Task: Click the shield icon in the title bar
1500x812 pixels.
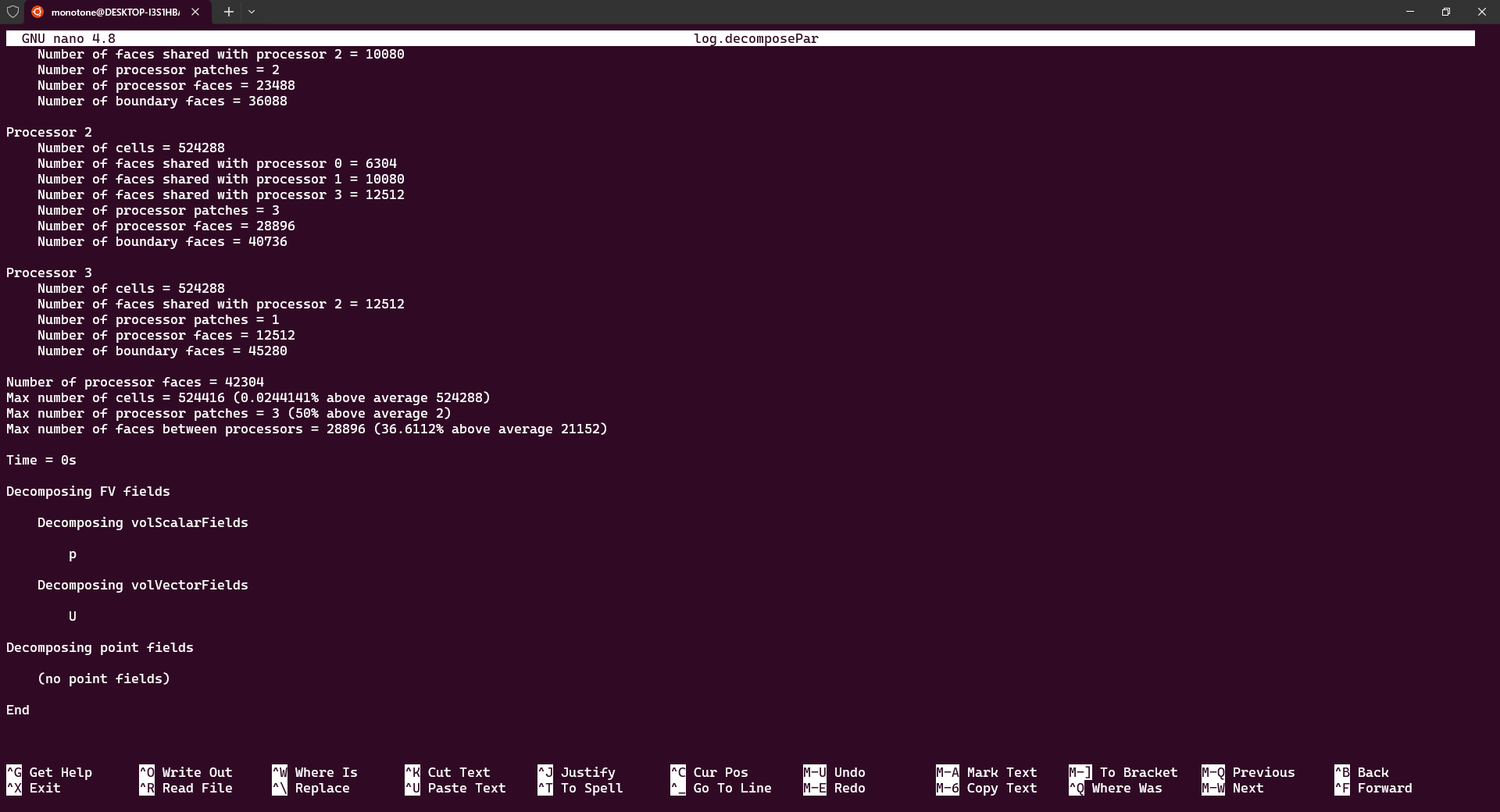Action: pos(12,12)
